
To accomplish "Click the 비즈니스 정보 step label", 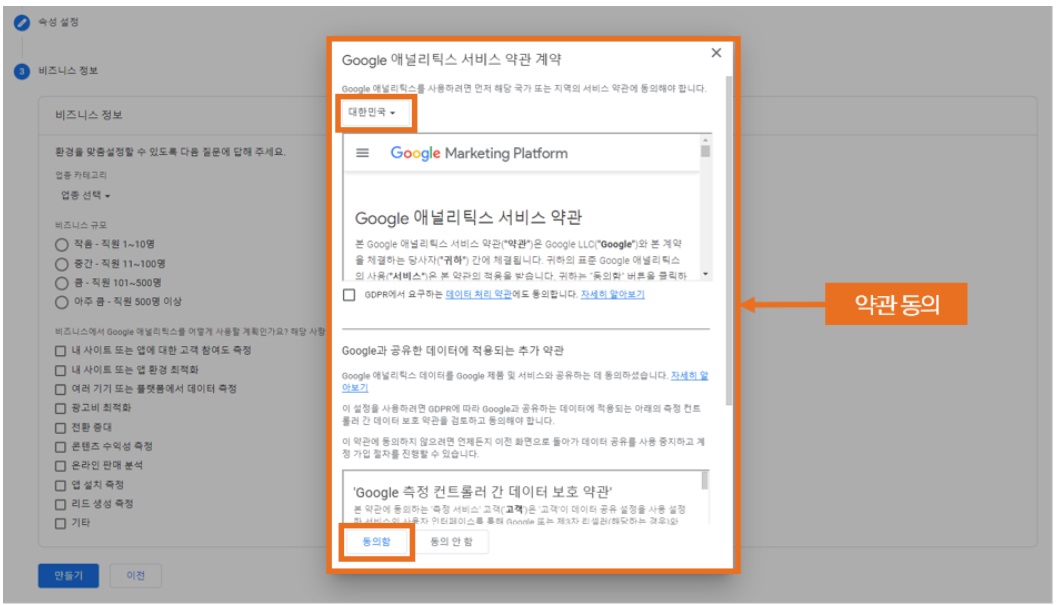I will click(68, 71).
